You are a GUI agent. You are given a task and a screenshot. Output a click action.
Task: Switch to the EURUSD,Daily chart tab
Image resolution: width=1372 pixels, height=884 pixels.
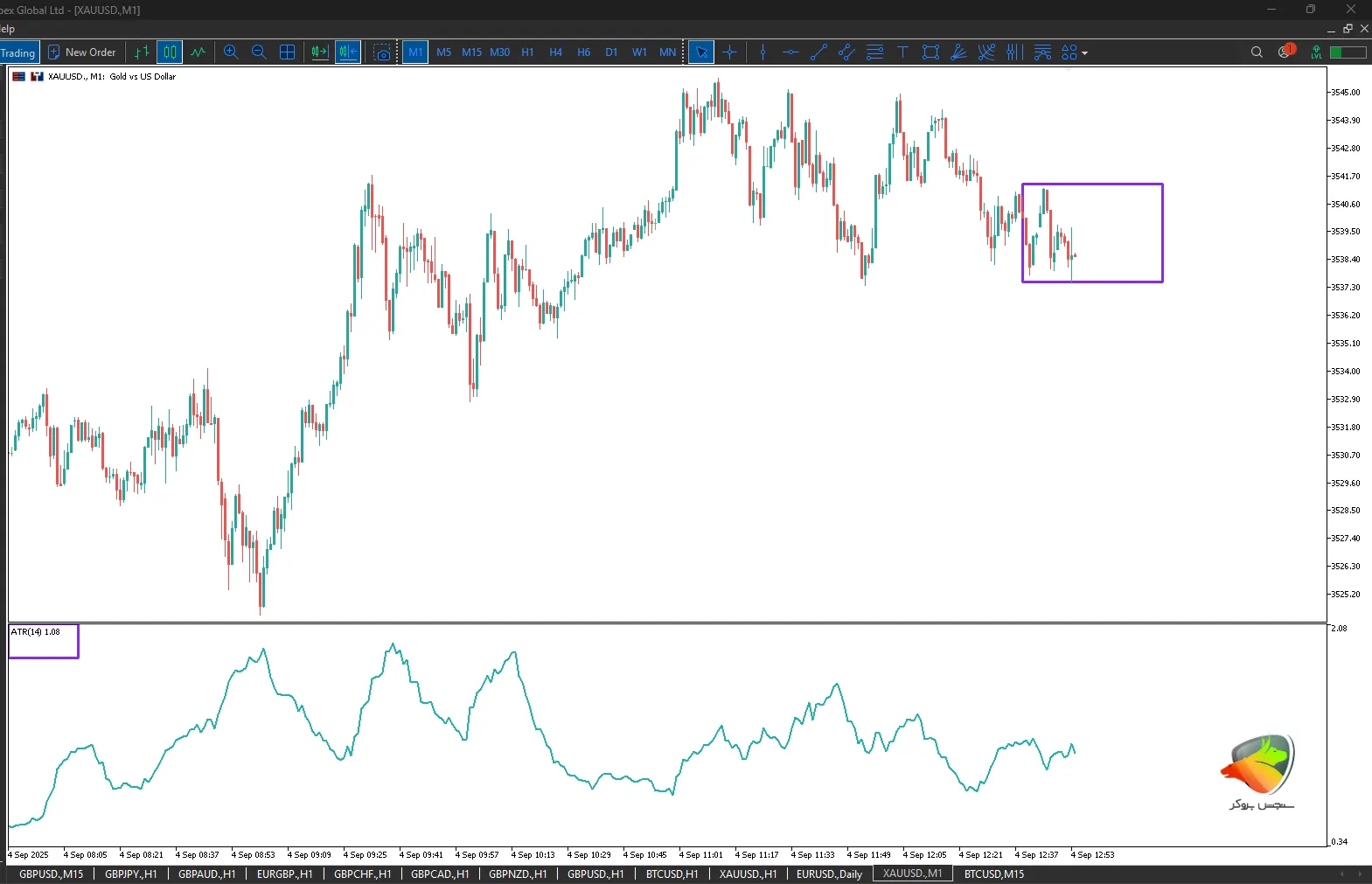828,874
